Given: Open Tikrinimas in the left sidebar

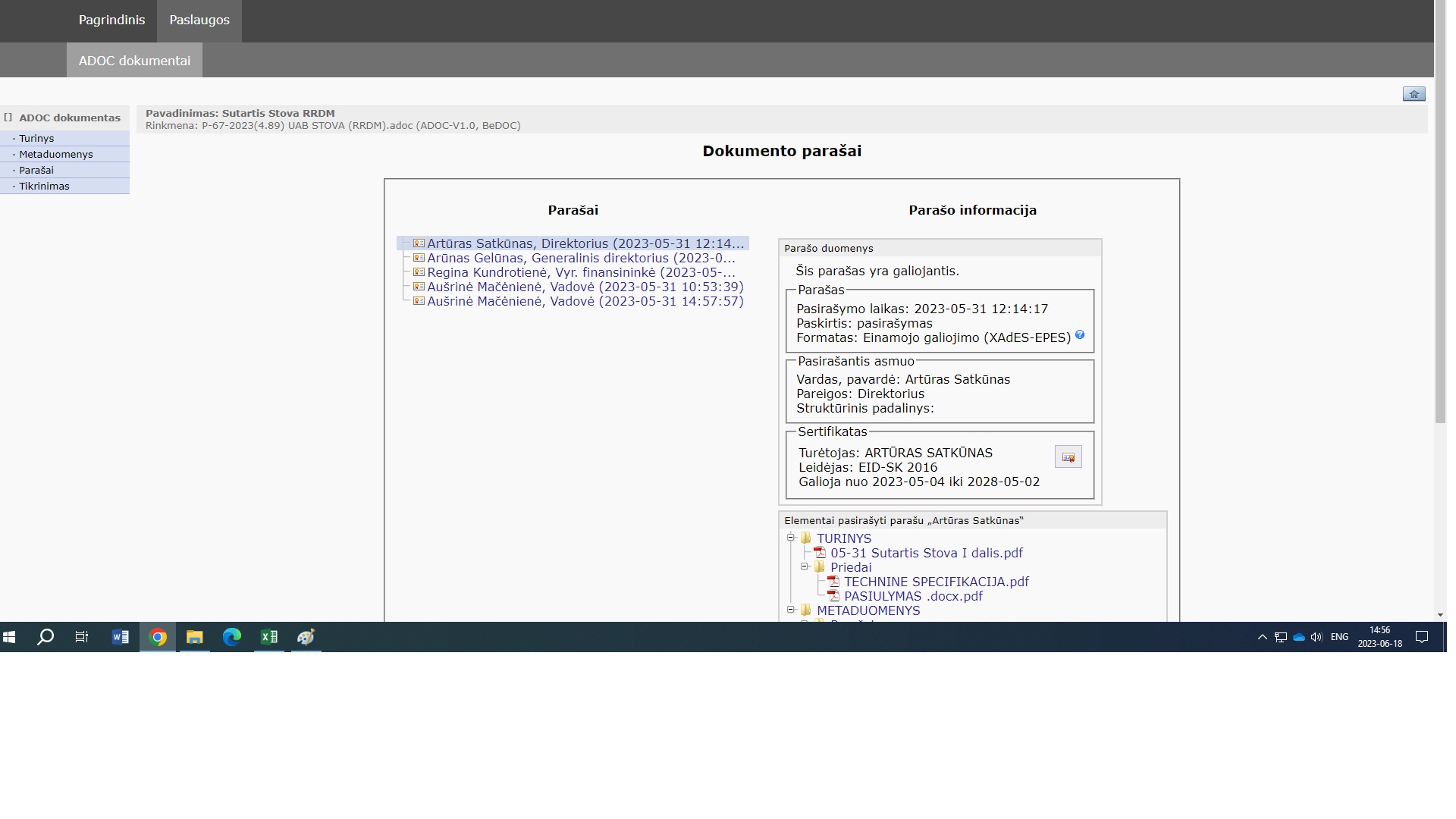Looking at the screenshot, I should [x=44, y=186].
